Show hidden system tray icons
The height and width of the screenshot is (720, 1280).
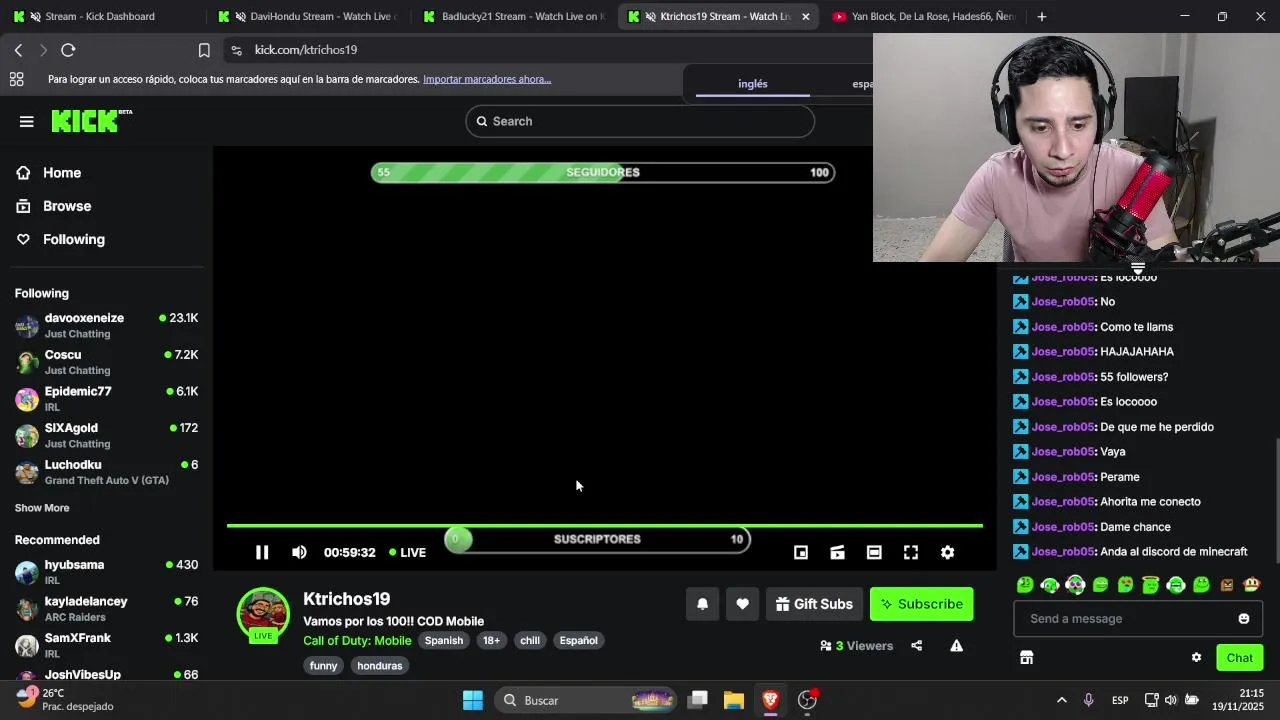tap(1061, 700)
